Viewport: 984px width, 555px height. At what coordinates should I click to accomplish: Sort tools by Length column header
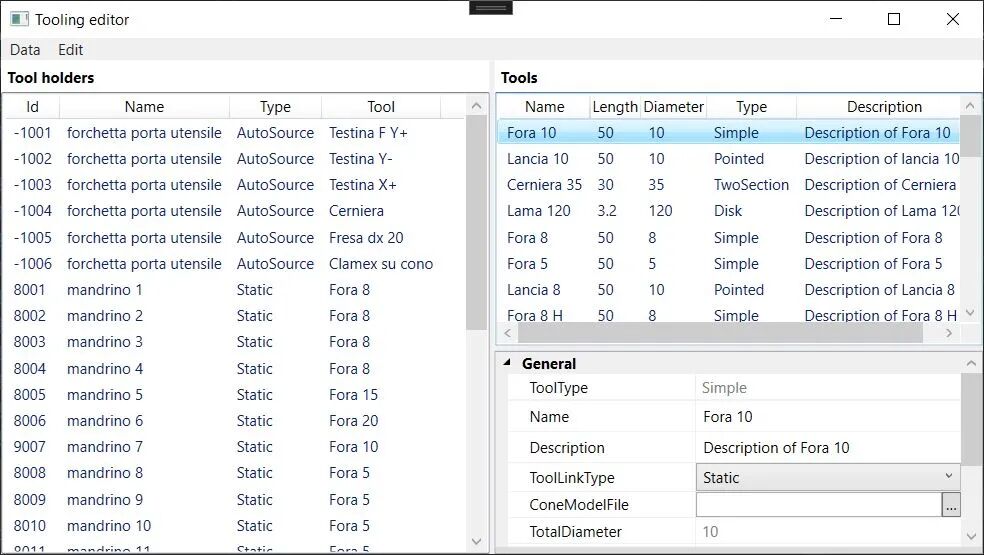[615, 107]
